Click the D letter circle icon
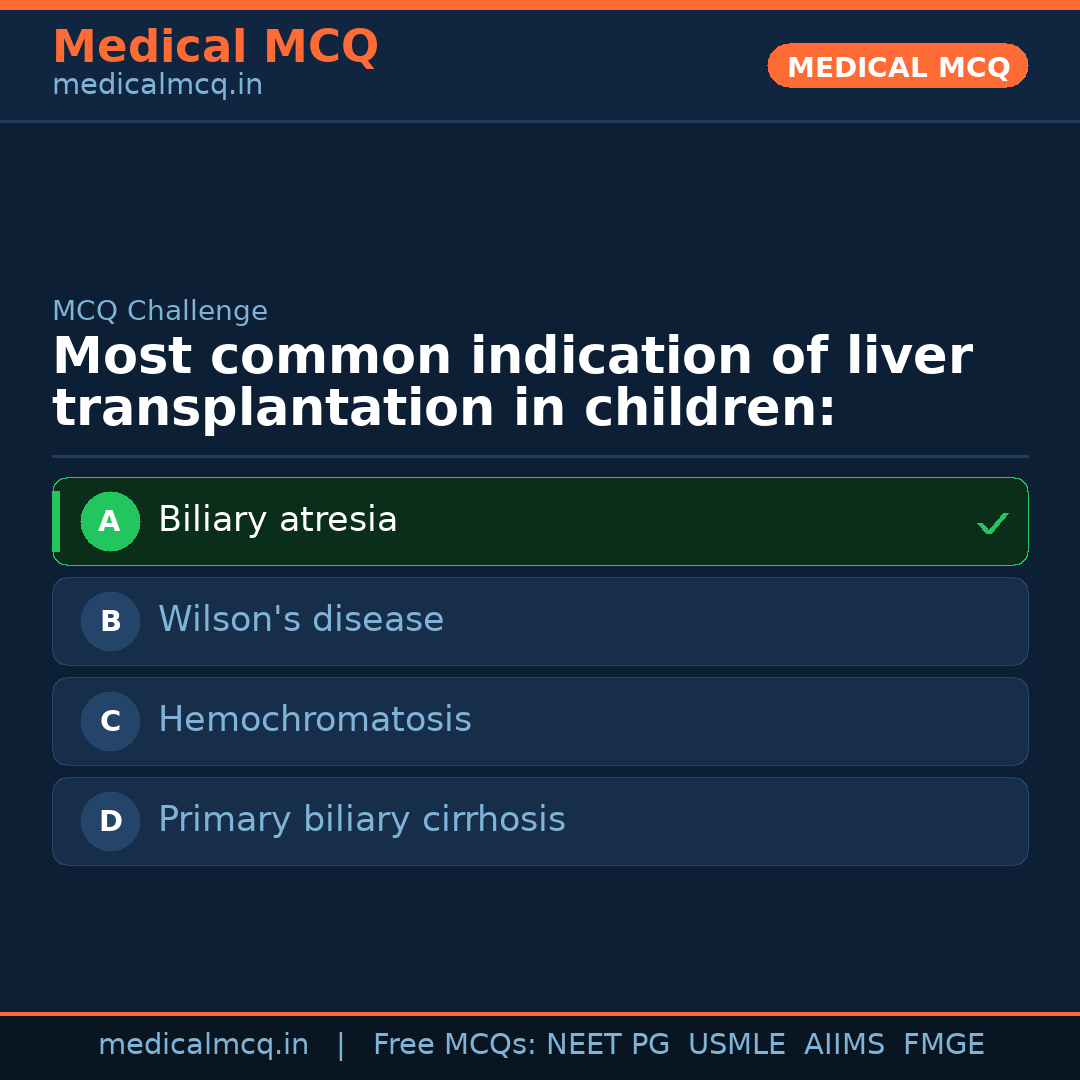1080x1080 pixels. point(110,821)
